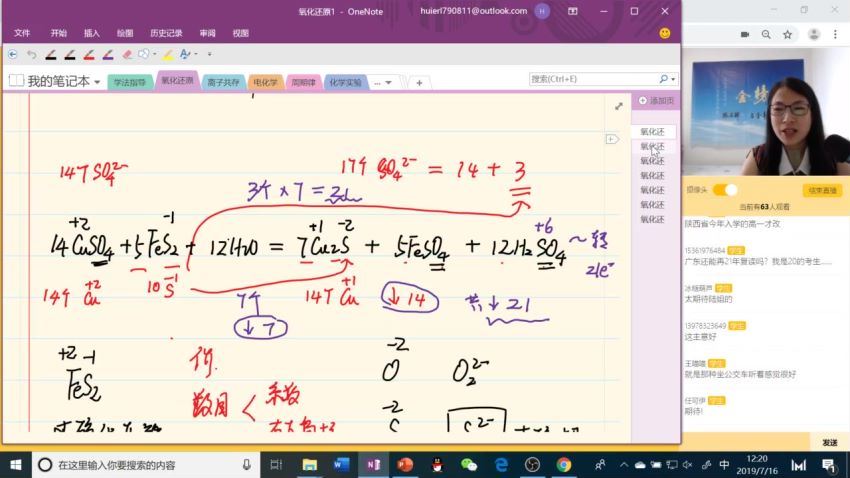Pick the eraser tool

(127, 54)
